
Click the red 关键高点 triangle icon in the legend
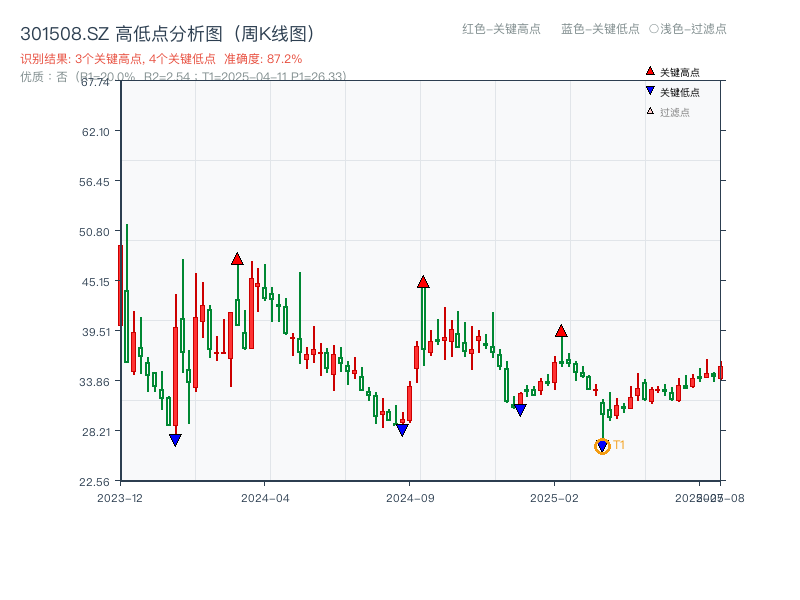click(648, 71)
